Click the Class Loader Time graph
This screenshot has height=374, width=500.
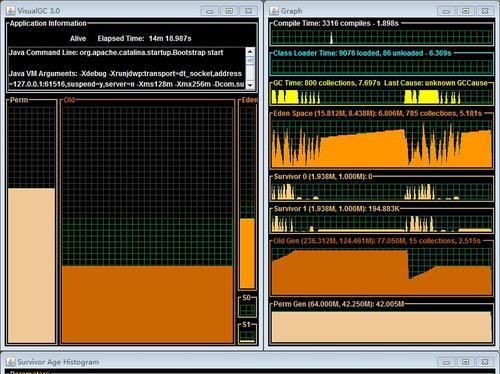[x=382, y=67]
